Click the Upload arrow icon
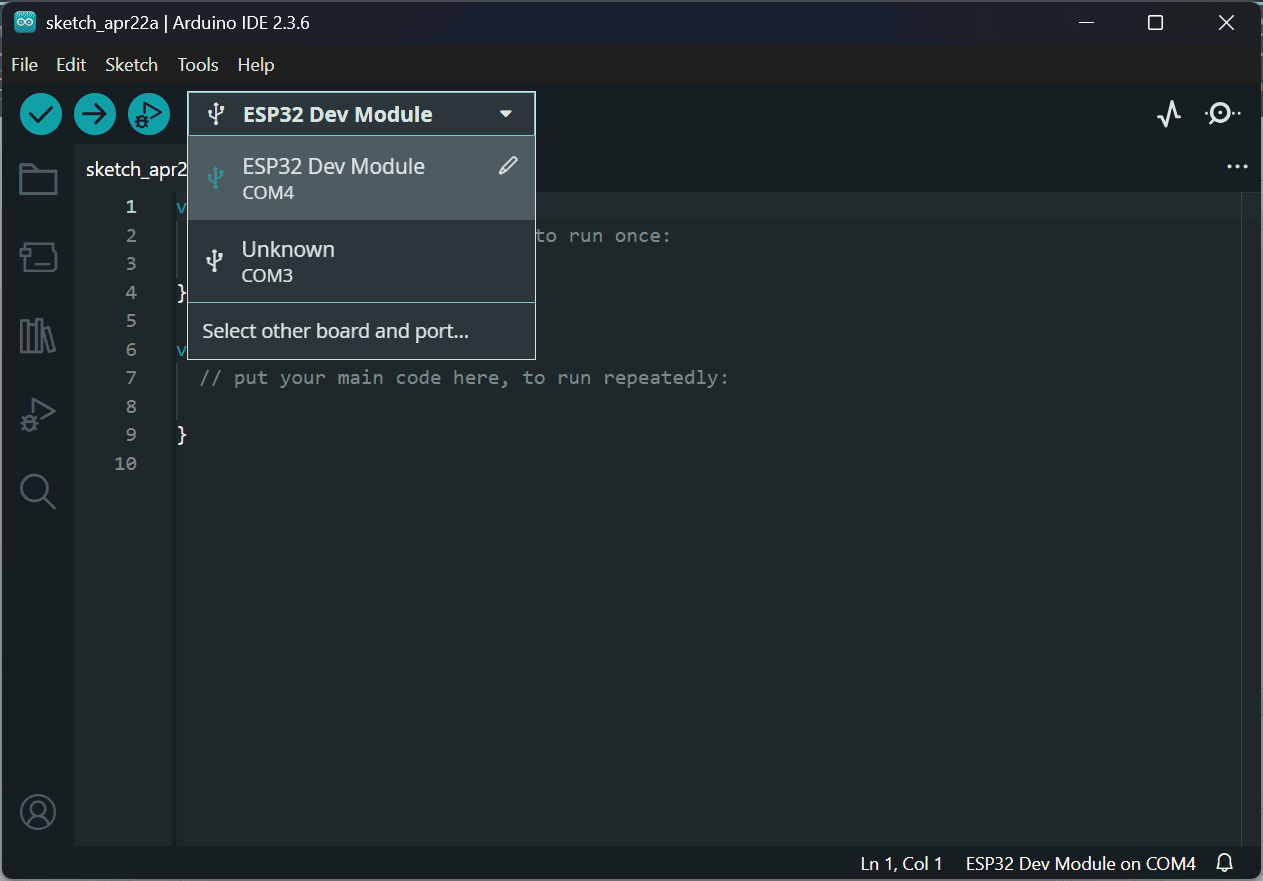Screen dimensions: 1263x881 pyautogui.click(x=94, y=113)
